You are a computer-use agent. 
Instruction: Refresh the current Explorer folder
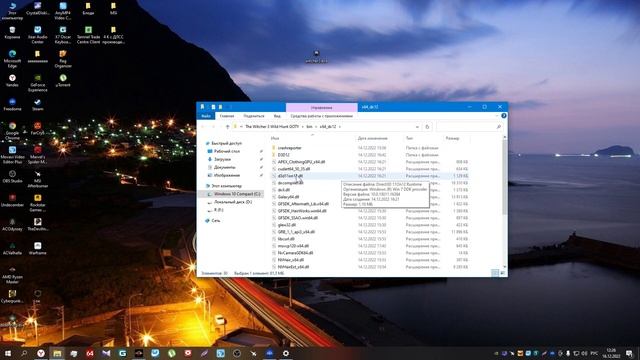point(427,127)
